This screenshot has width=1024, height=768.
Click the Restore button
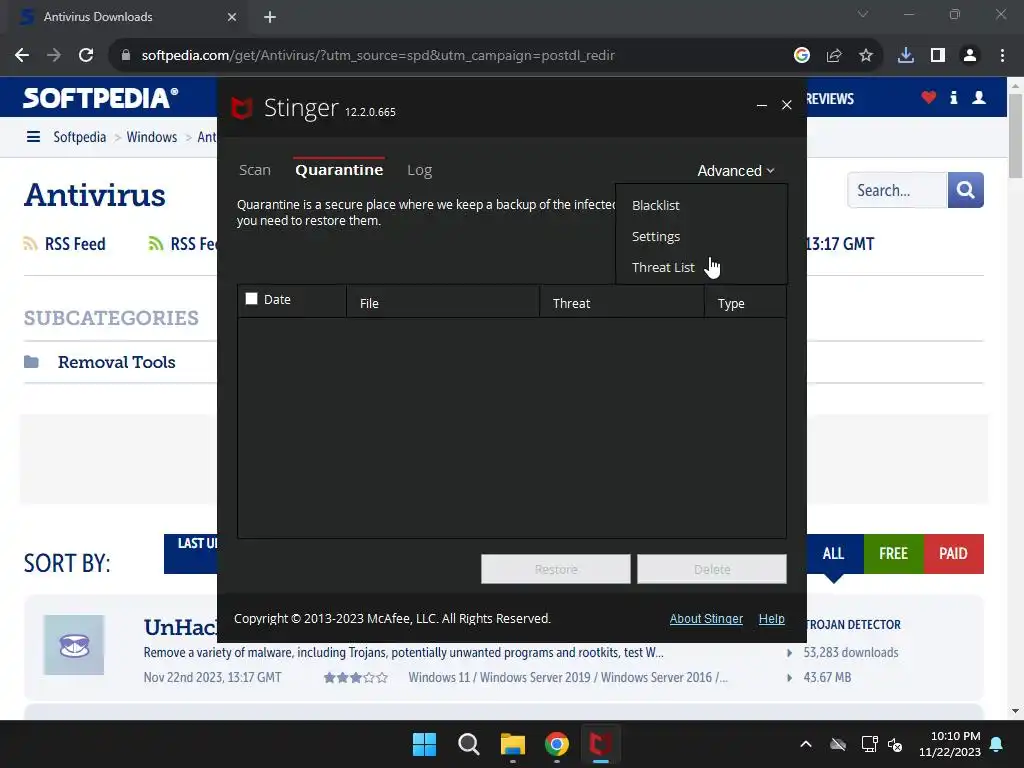pyautogui.click(x=556, y=569)
